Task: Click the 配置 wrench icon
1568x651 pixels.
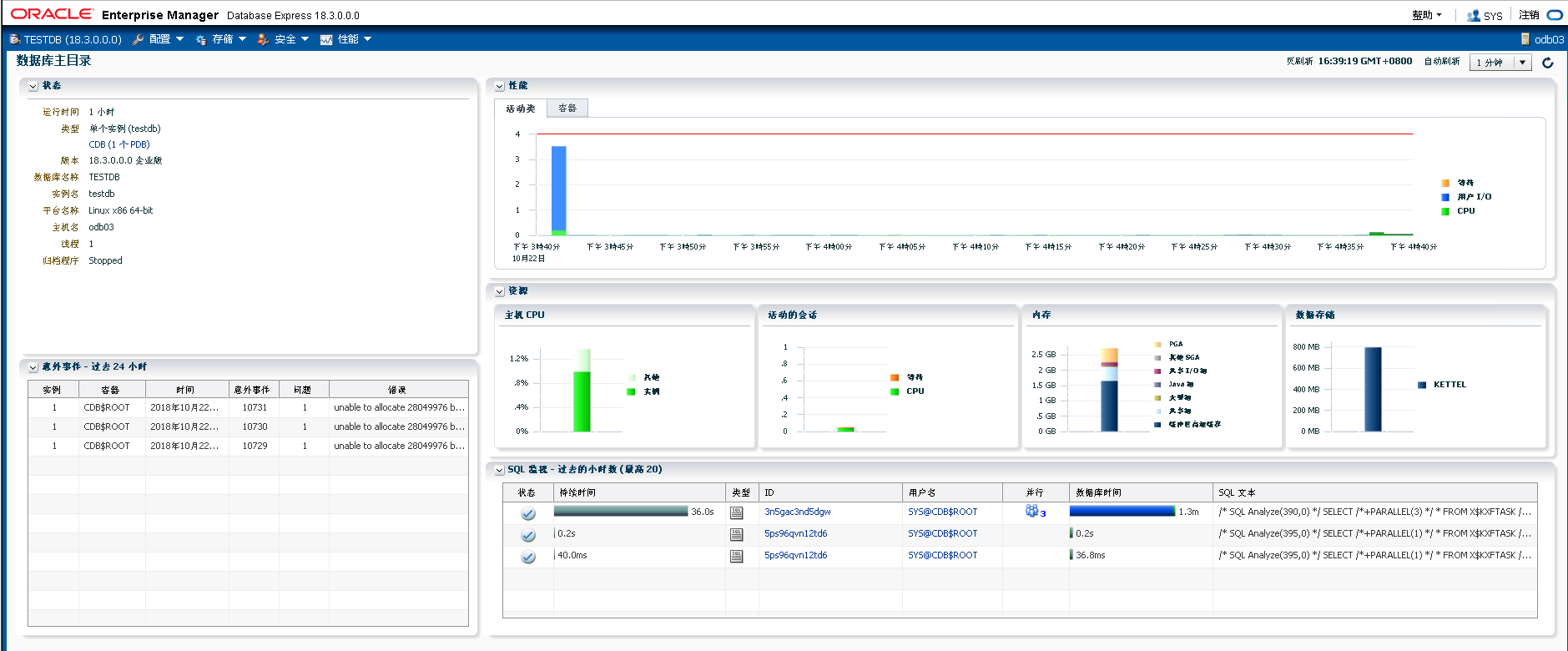Action: click(x=139, y=39)
